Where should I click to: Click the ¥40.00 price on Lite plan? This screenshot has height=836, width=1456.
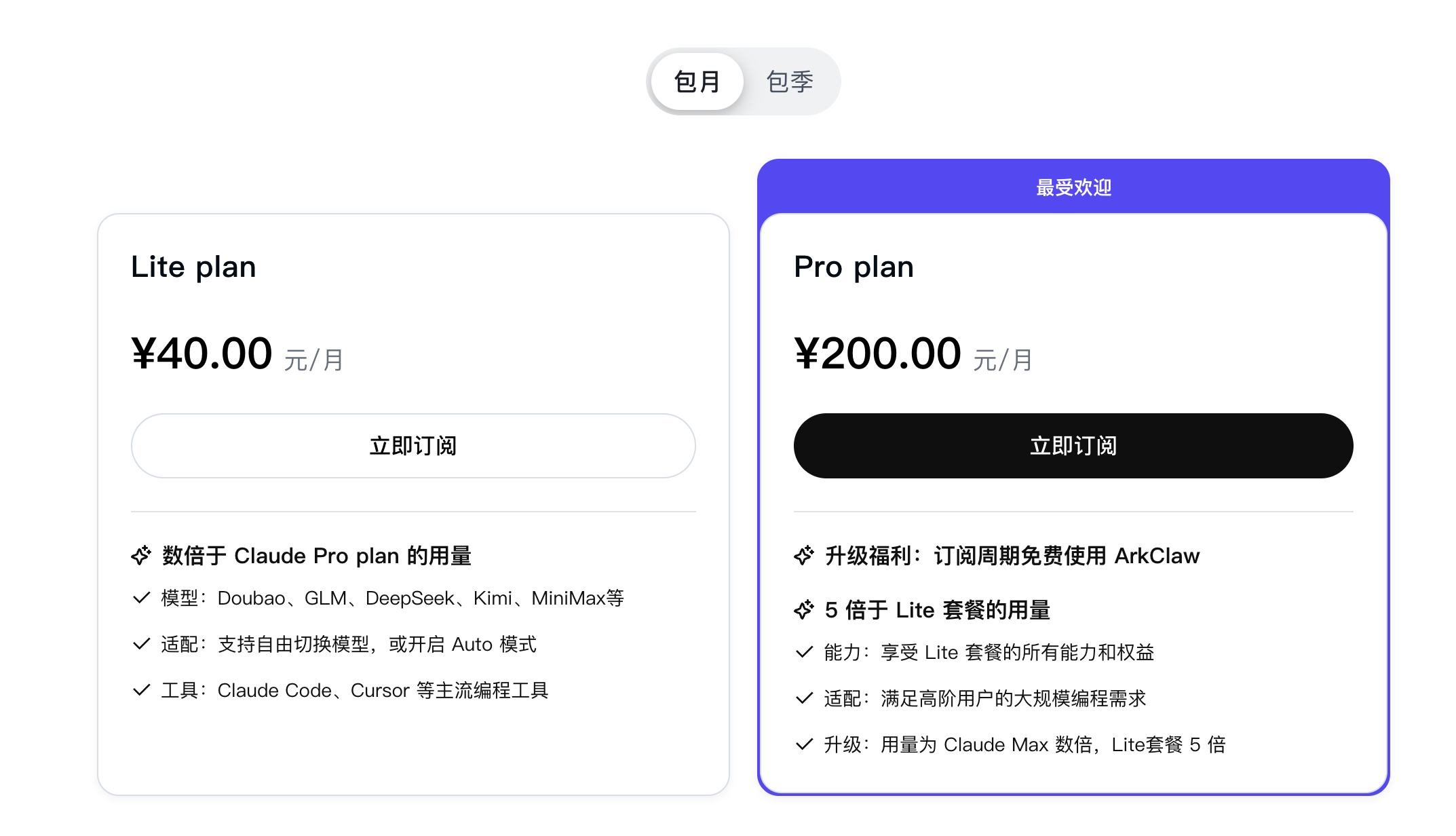(x=202, y=351)
